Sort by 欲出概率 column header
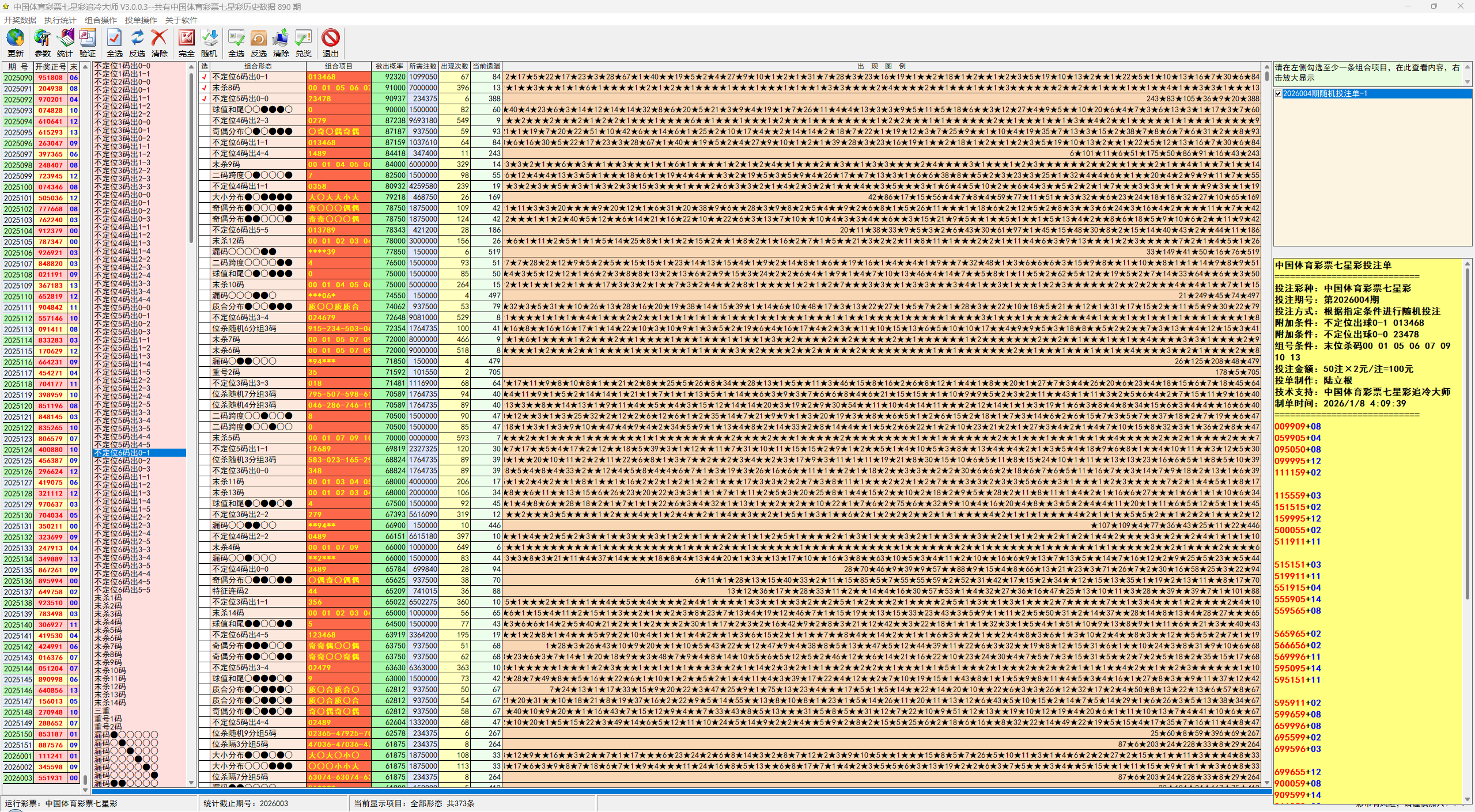 coord(389,66)
